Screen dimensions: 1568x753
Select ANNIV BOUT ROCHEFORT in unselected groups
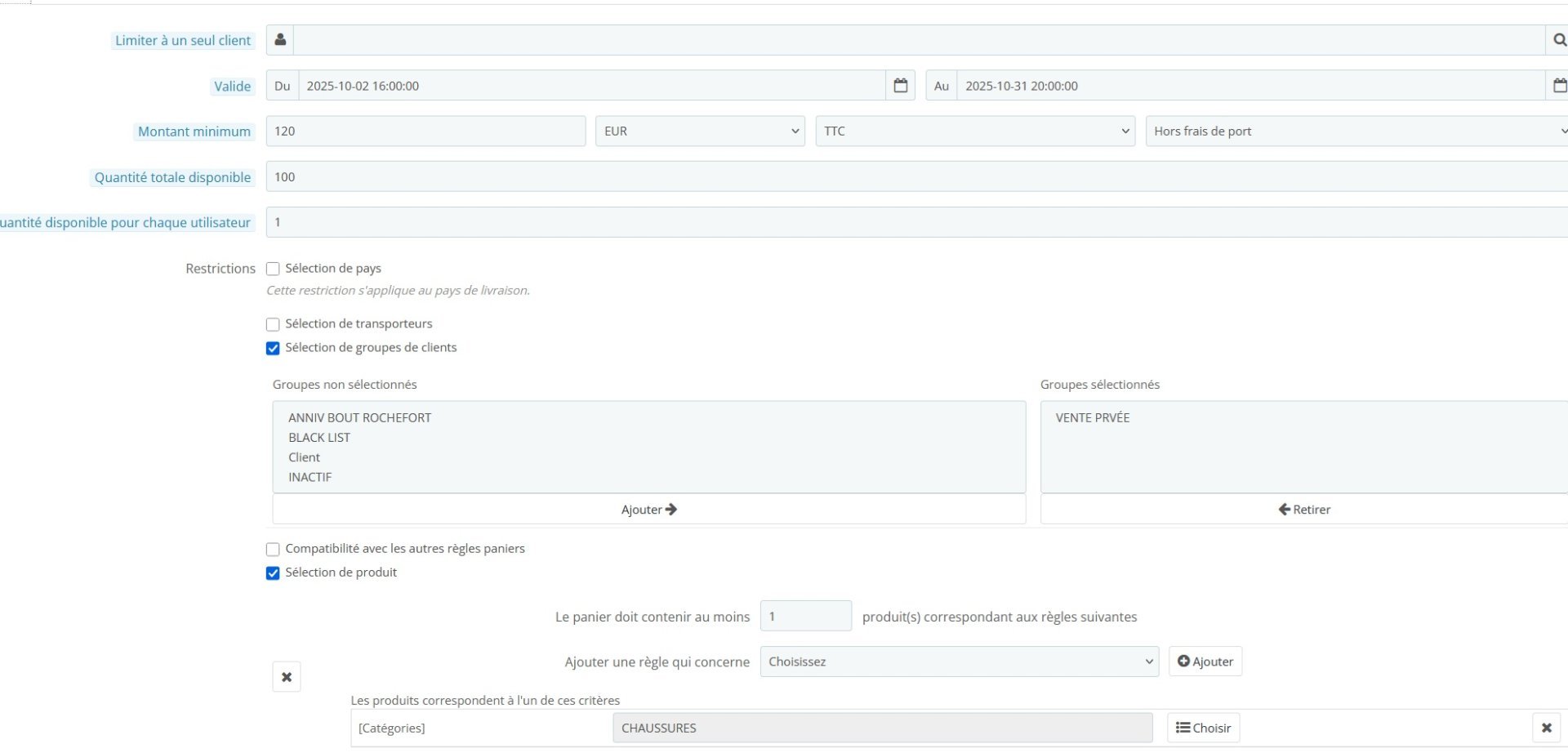coord(359,417)
